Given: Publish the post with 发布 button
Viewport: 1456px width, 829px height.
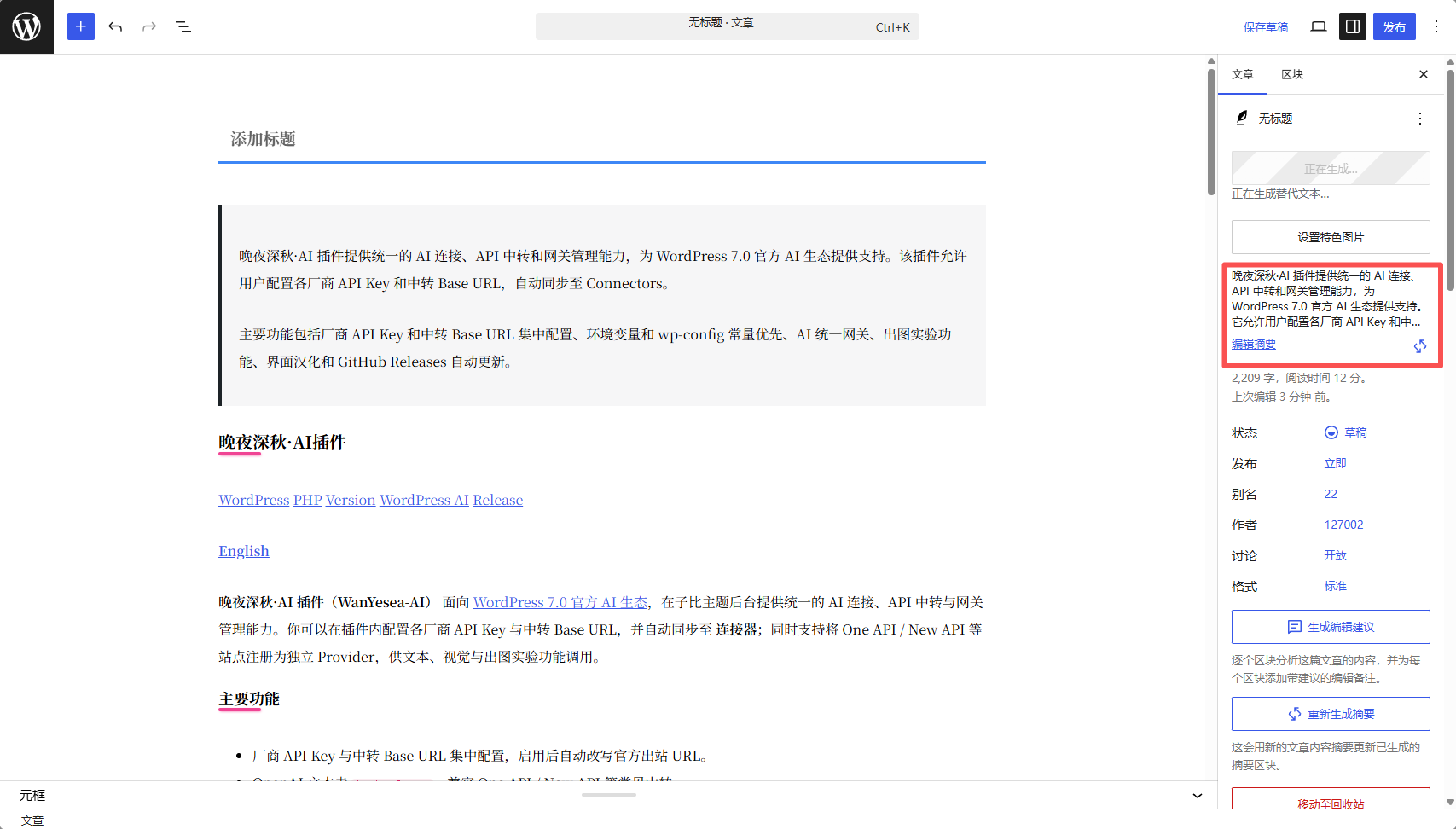Looking at the screenshot, I should [1395, 26].
